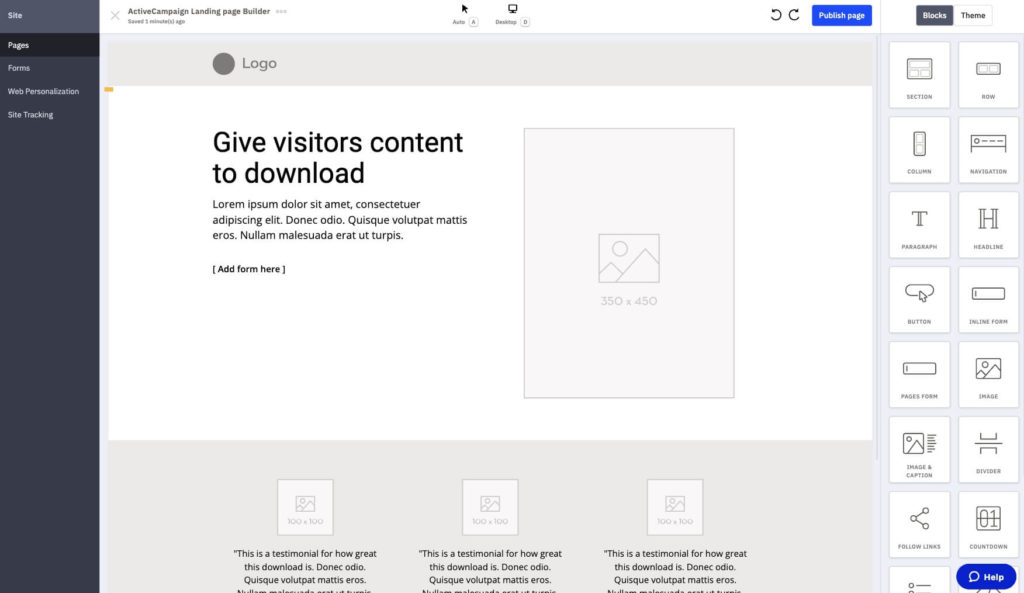Screen dimensions: 1024x593
Task: Redo the last change
Action: click(794, 15)
